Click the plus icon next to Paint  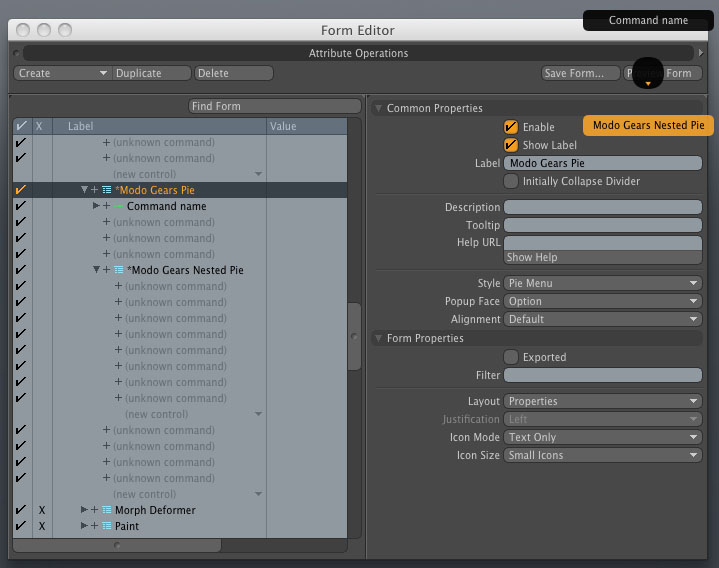point(94,526)
